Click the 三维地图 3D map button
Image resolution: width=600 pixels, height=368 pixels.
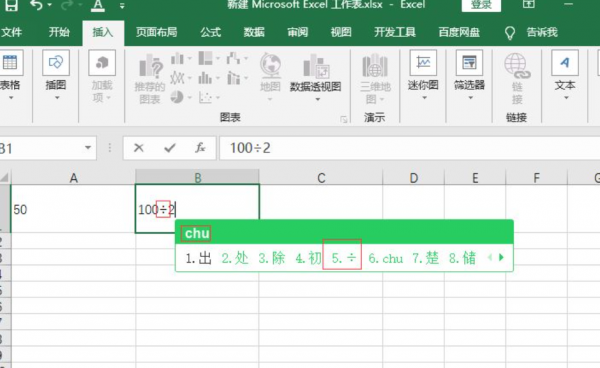(375, 79)
